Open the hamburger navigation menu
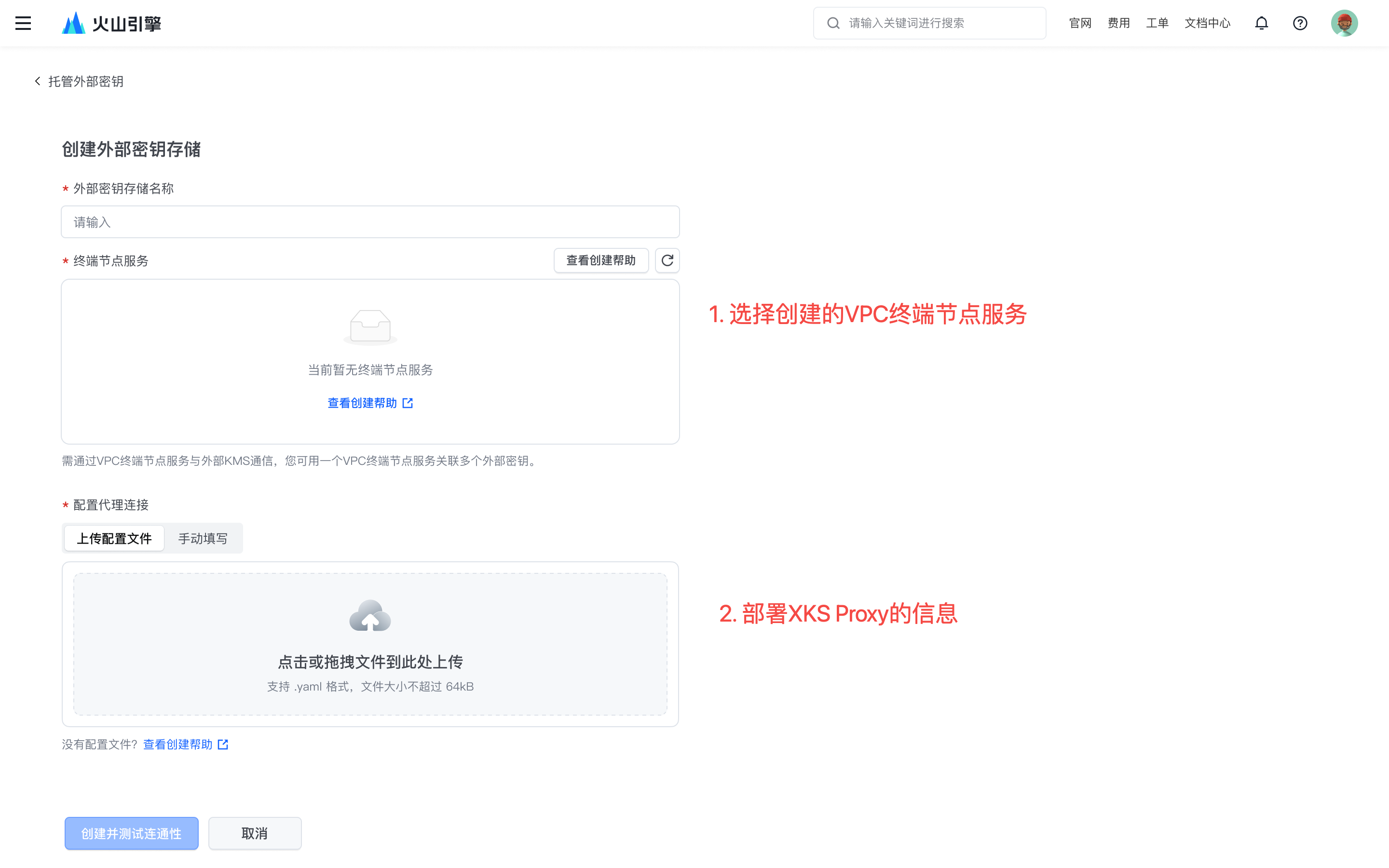 click(23, 23)
